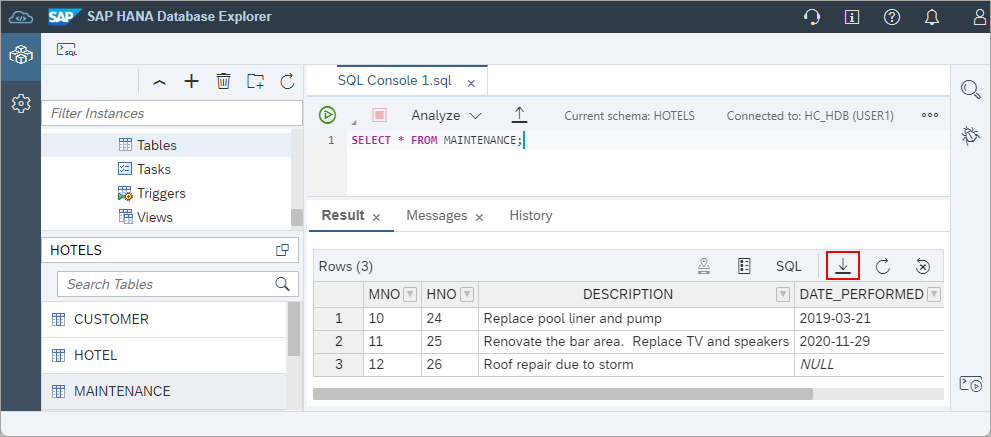
Task: Open the CUSTOMER table
Action: 164,319
